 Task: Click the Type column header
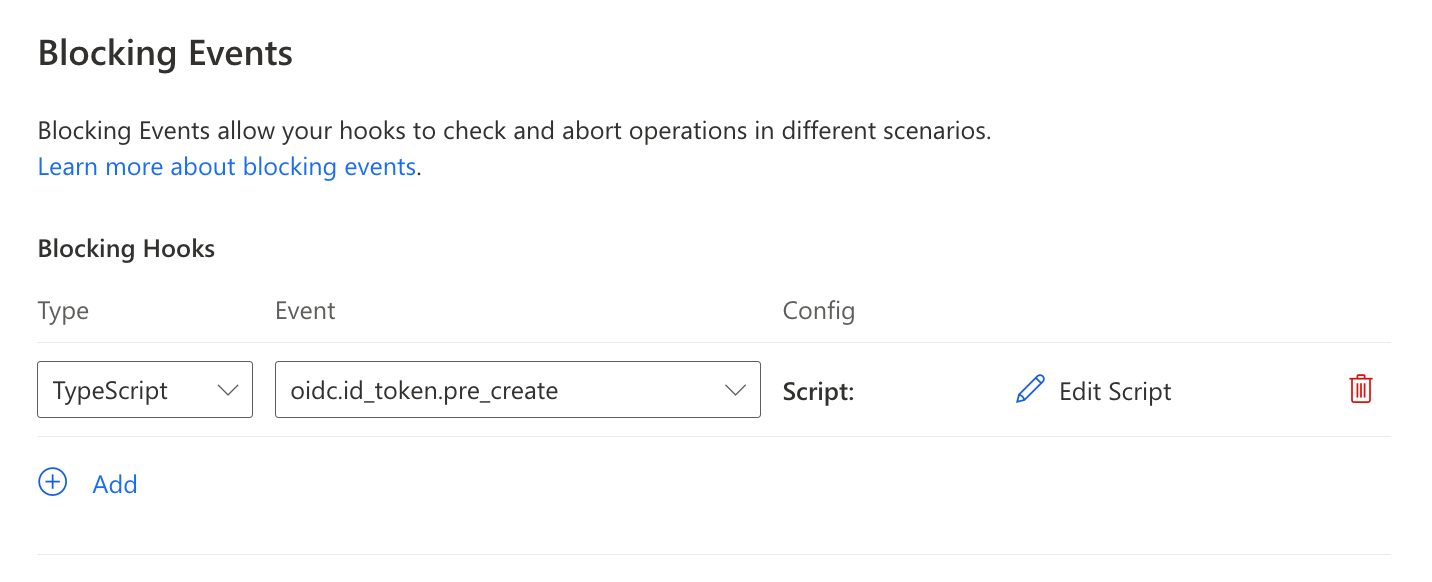click(63, 311)
